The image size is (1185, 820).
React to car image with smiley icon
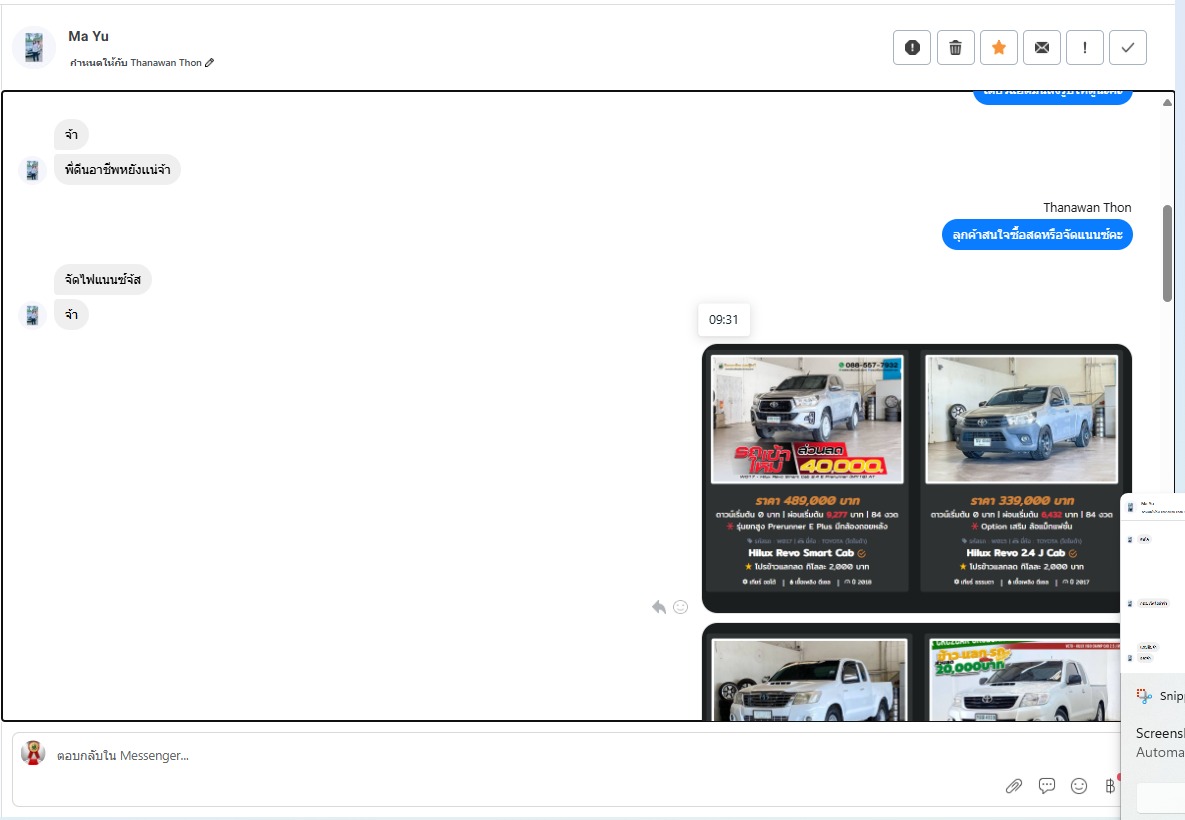tap(680, 607)
